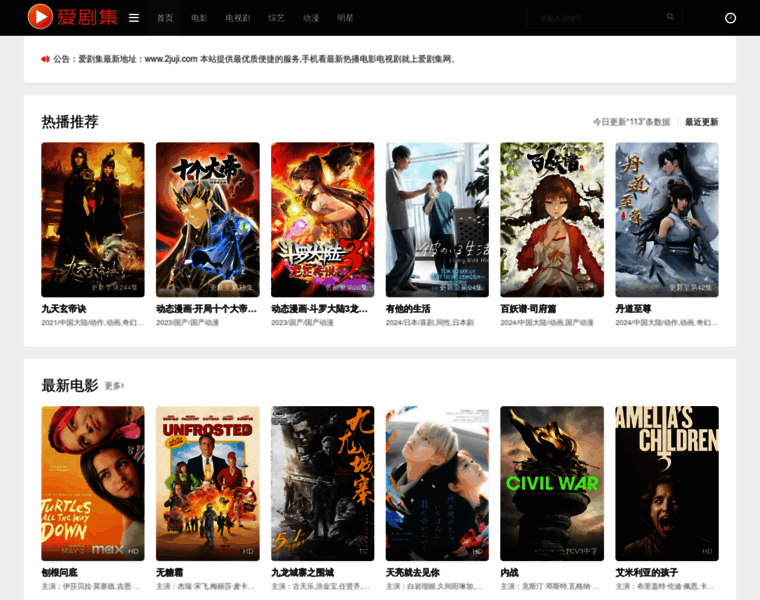
Task: Open the 百妖谱 poster
Action: 552,220
